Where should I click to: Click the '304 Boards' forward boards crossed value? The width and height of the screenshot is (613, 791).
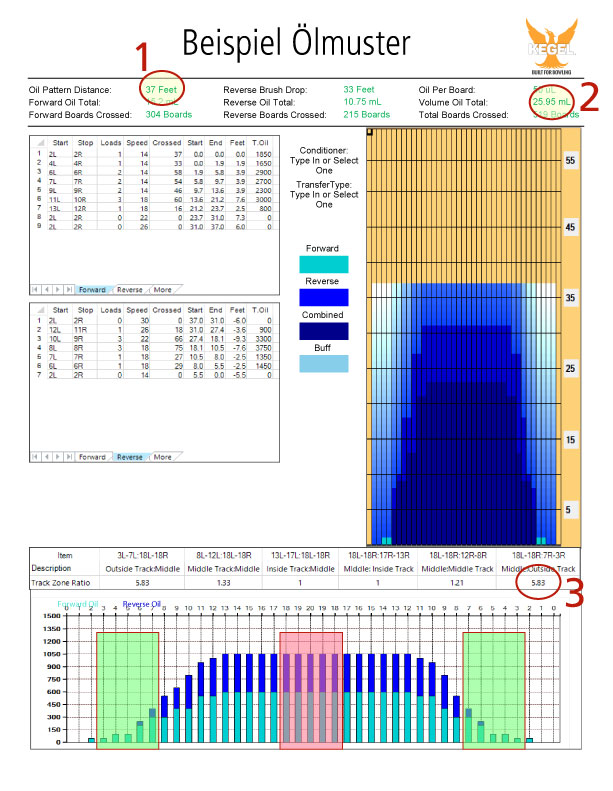click(169, 115)
